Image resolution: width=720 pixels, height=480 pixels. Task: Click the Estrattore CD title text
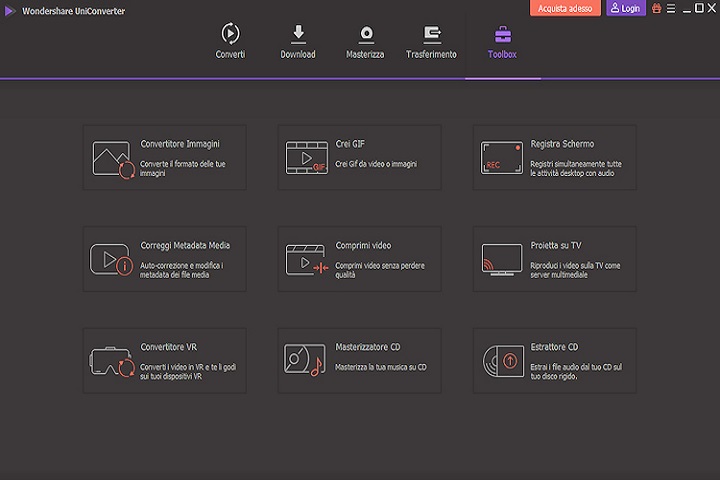pyautogui.click(x=555, y=347)
